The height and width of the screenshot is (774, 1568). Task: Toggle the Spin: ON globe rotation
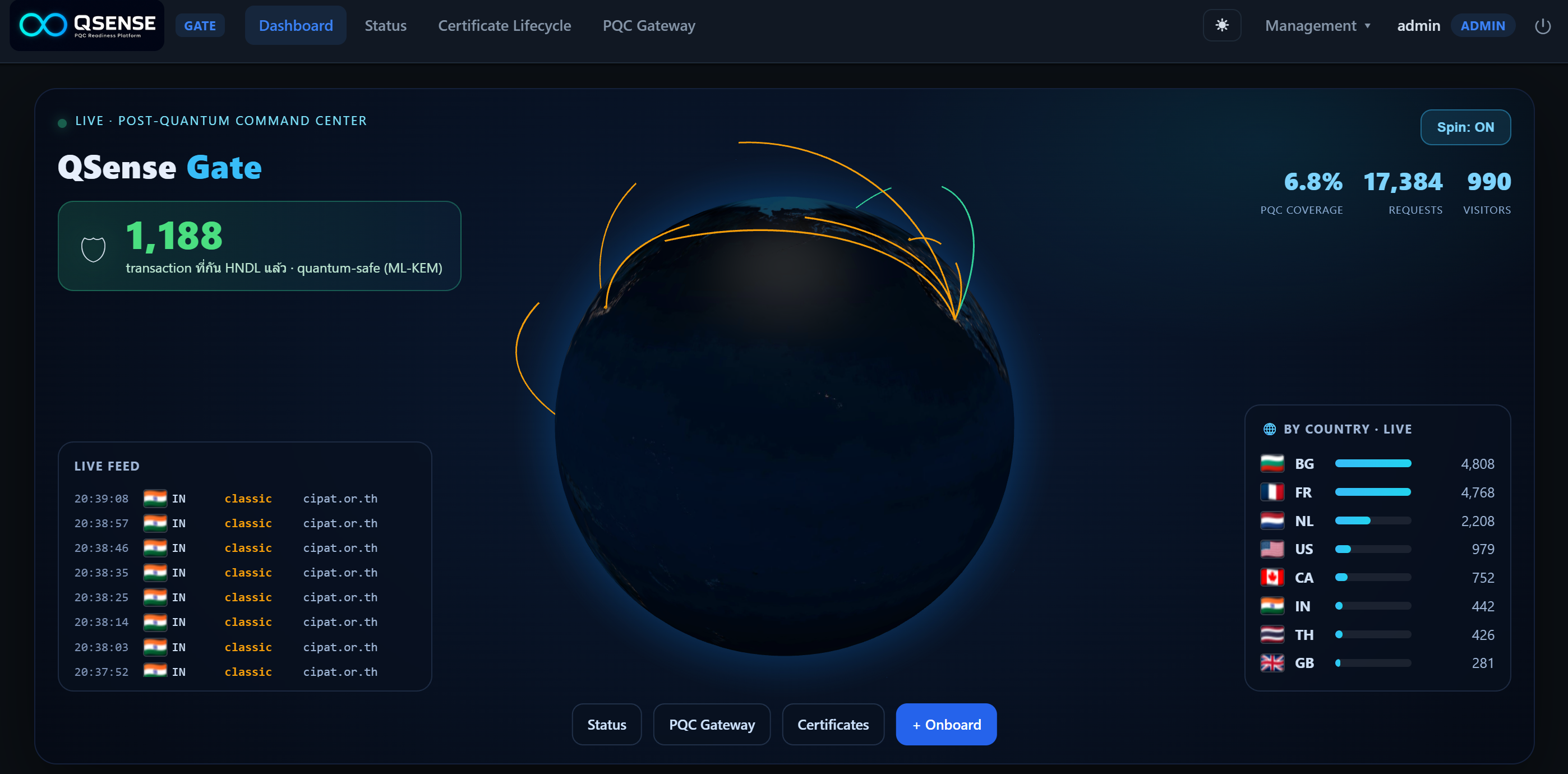[1465, 127]
